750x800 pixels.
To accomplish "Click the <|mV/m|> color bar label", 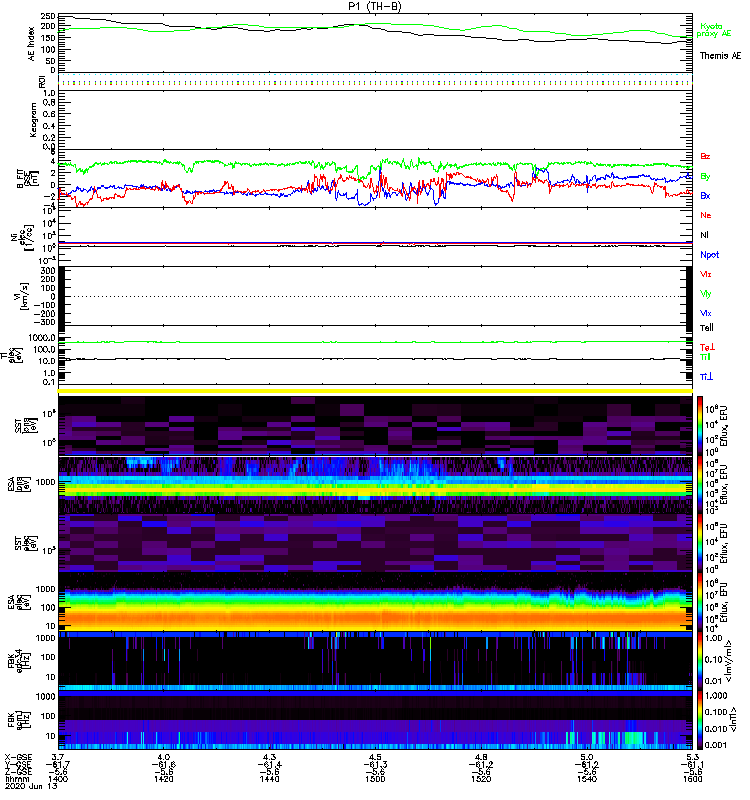I will point(730,661).
